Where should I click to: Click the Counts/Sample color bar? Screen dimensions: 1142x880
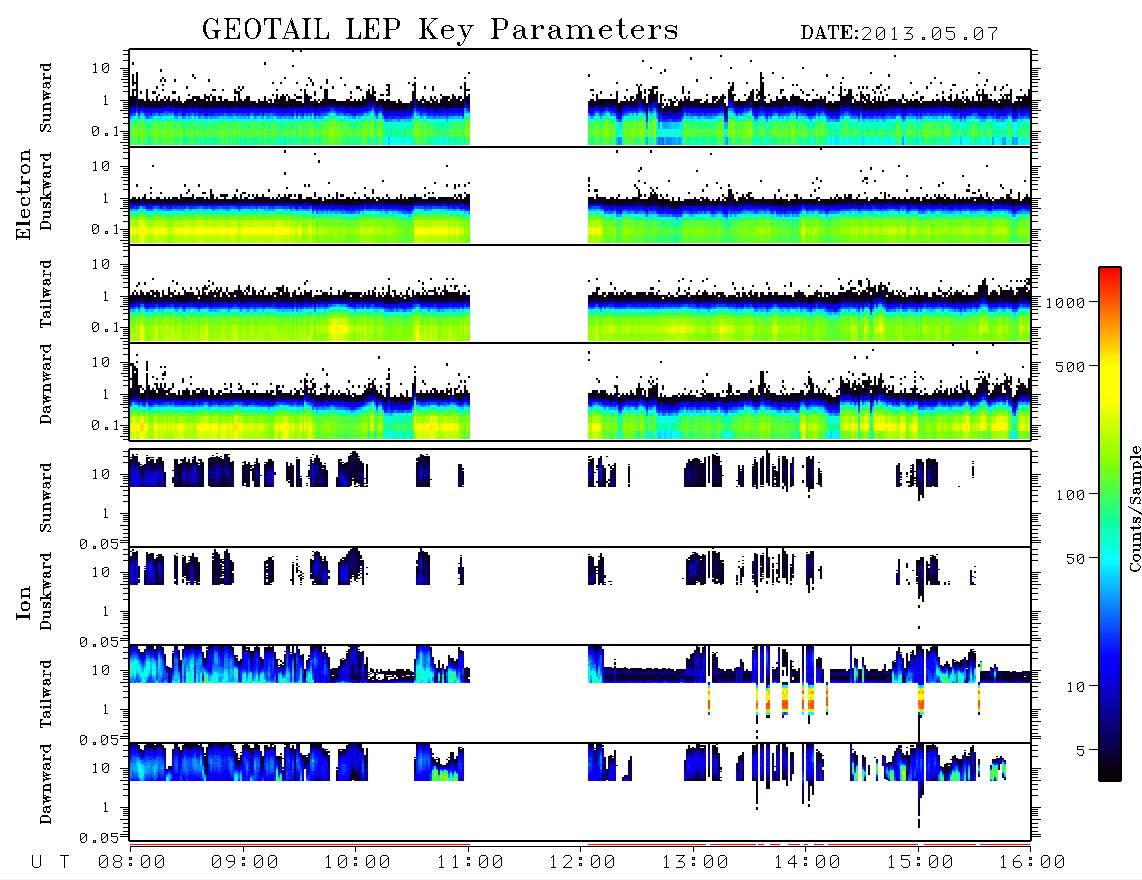pos(1109,524)
